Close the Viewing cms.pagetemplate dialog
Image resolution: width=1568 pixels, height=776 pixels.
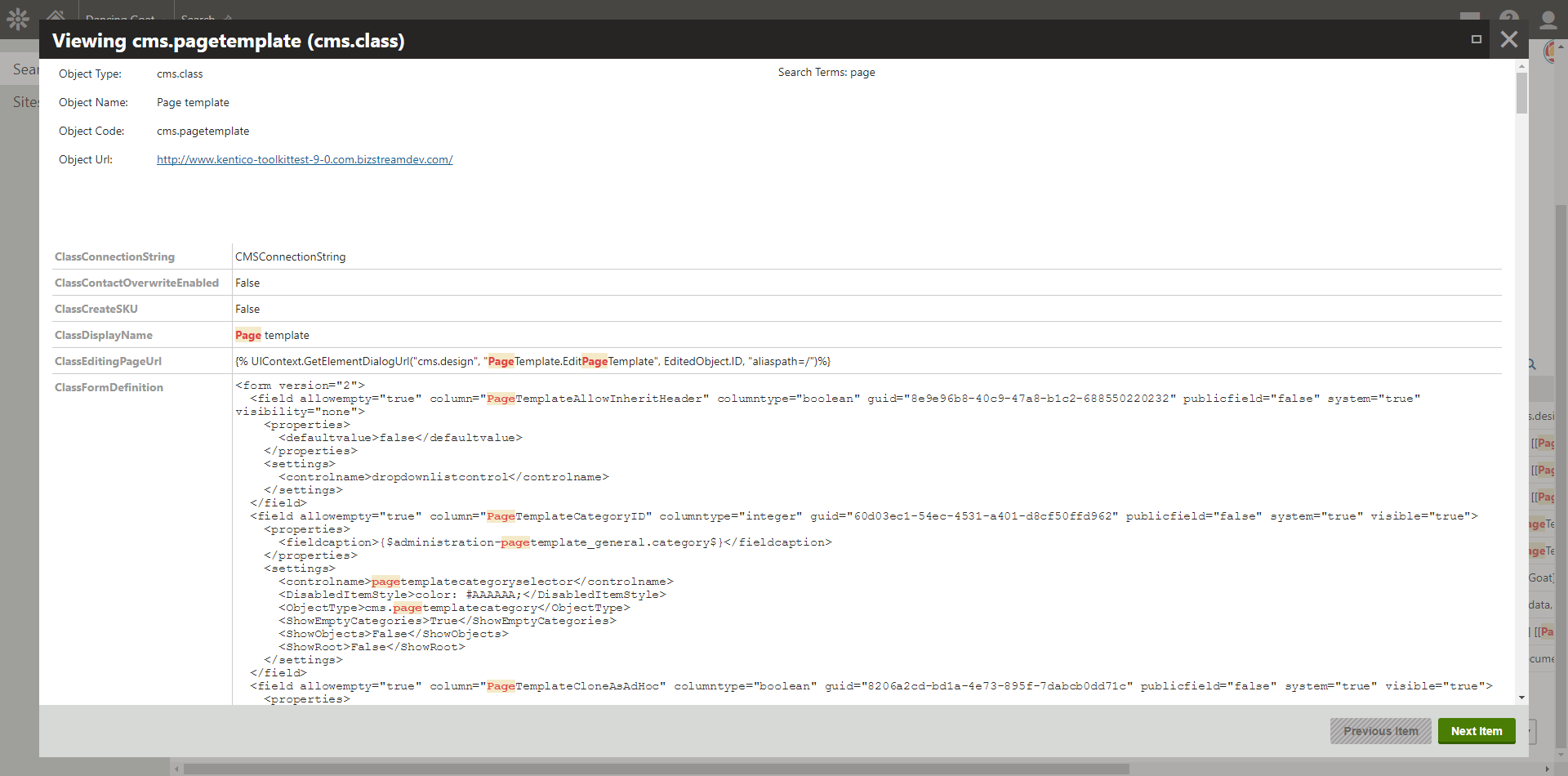(x=1509, y=39)
